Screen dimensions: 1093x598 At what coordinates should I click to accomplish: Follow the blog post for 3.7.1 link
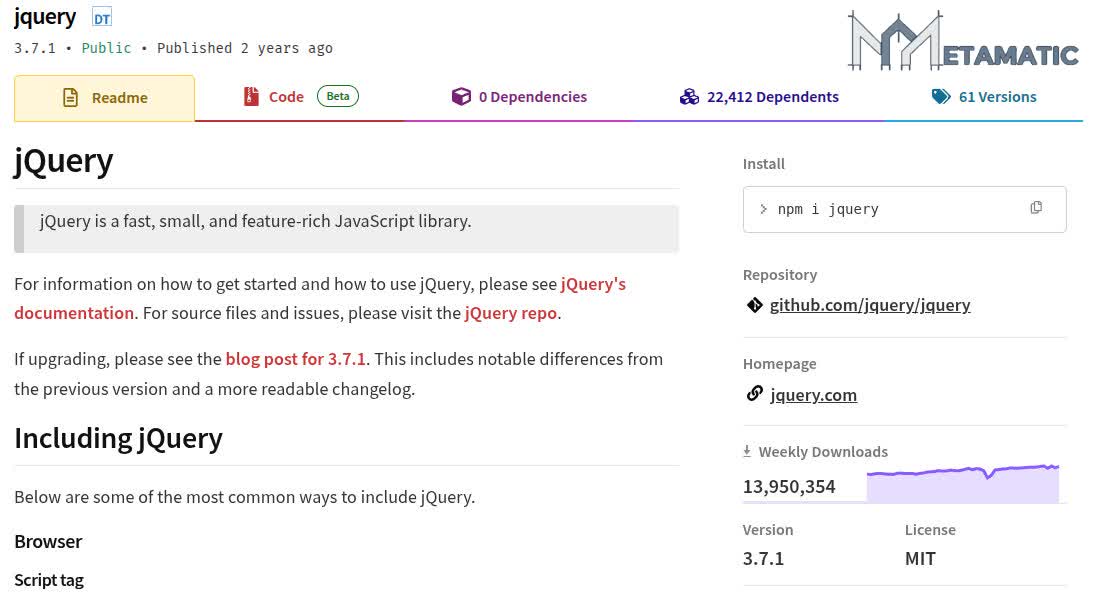tap(295, 358)
